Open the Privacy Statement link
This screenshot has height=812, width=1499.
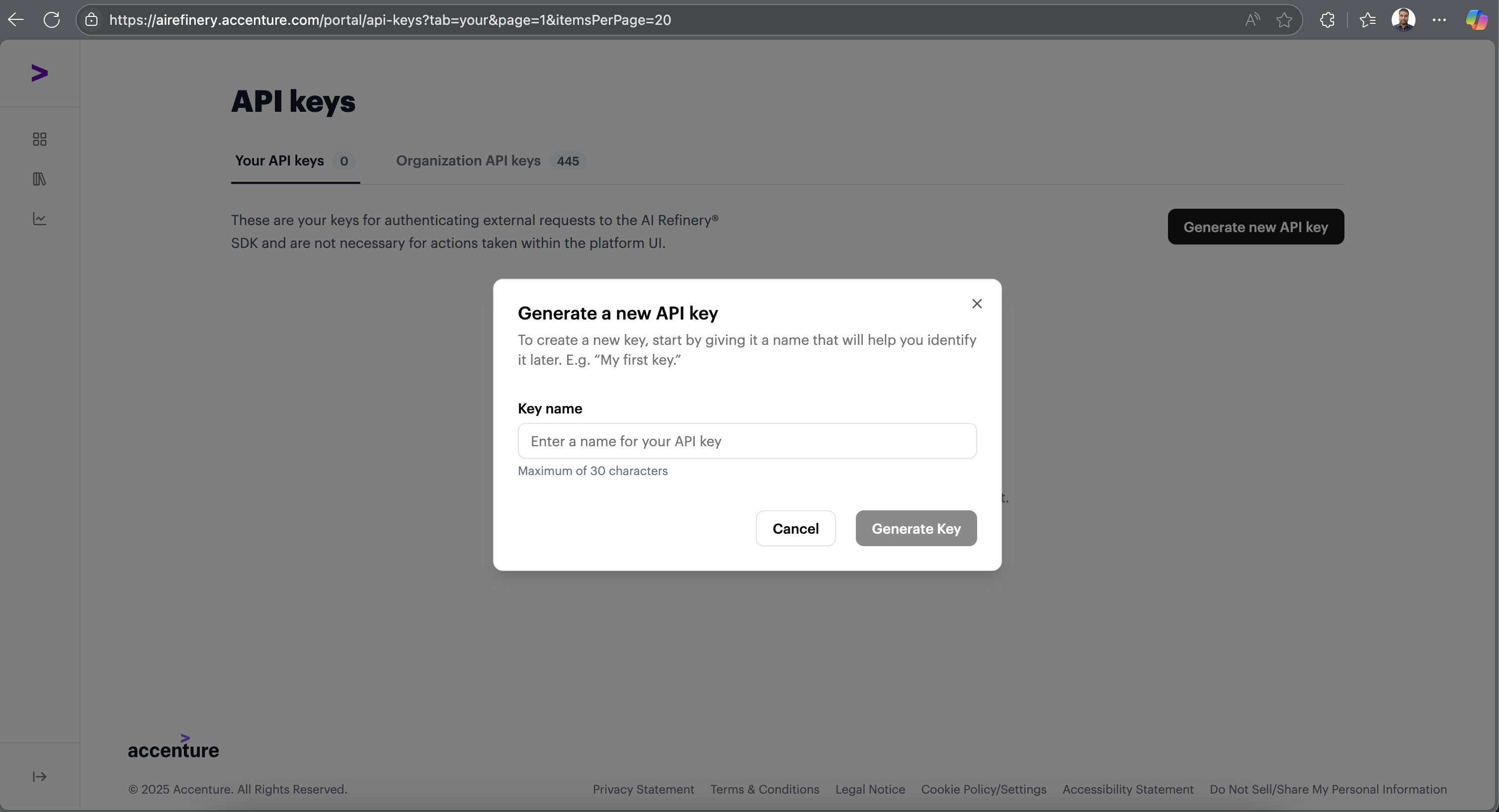pyautogui.click(x=643, y=789)
